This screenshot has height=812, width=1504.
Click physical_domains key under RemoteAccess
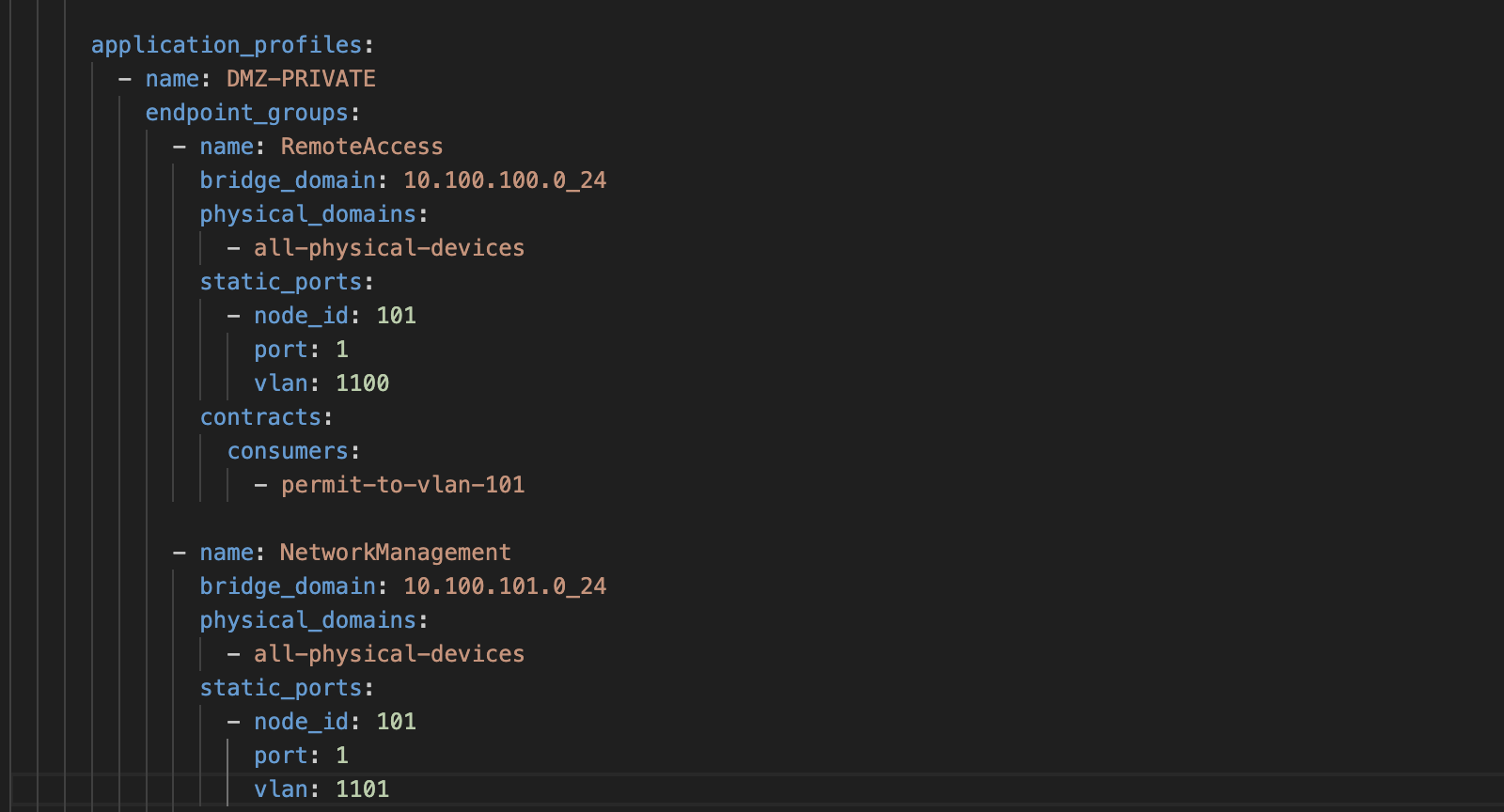[307, 214]
